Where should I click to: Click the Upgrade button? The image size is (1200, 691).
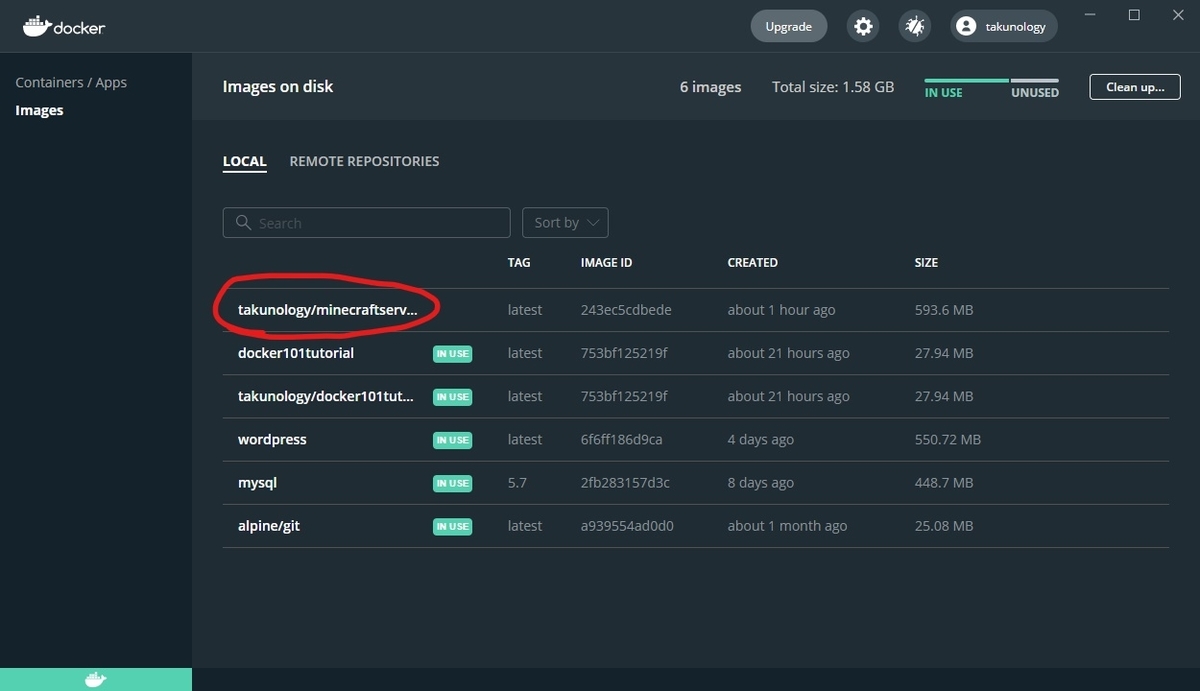tap(789, 27)
